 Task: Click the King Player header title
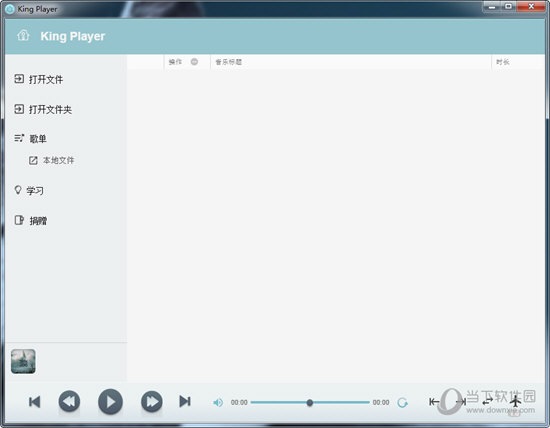73,36
